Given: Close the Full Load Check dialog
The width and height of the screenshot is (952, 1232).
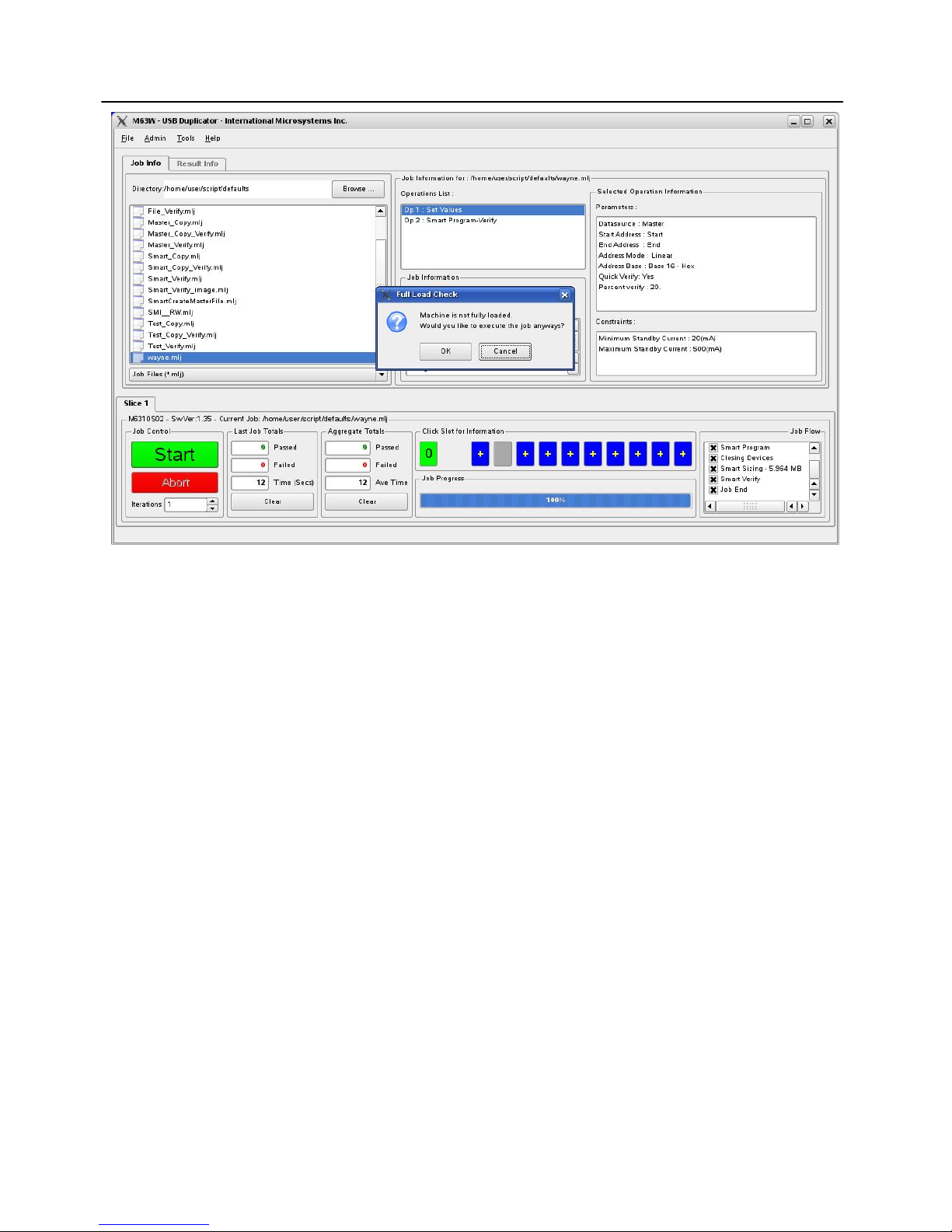Looking at the screenshot, I should (x=565, y=295).
